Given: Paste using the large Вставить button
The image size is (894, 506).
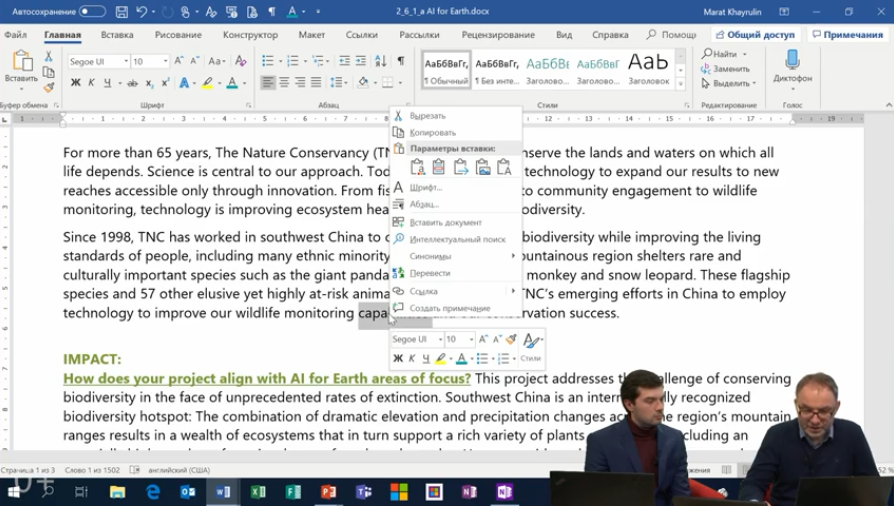Looking at the screenshot, I should pyautogui.click(x=21, y=67).
